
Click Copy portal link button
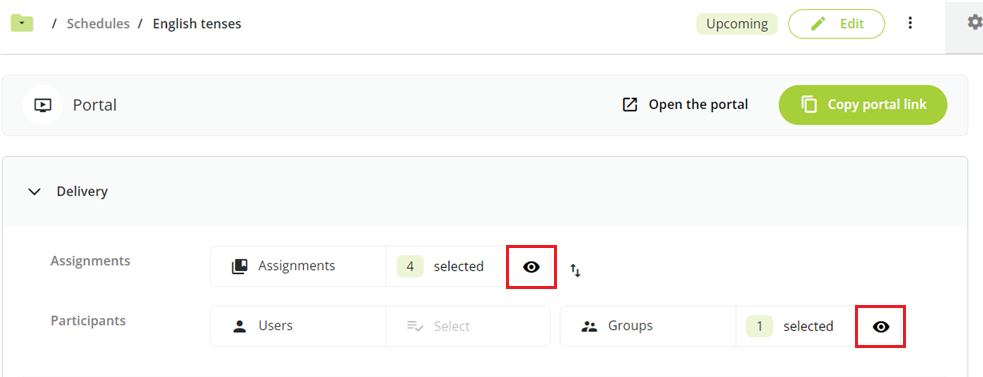pos(863,105)
